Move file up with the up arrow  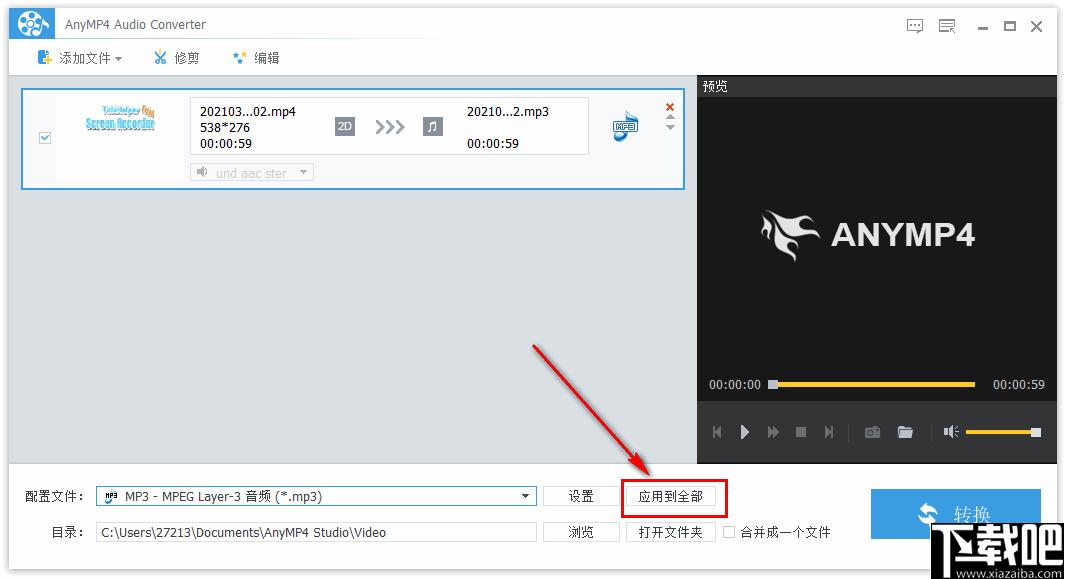670,117
